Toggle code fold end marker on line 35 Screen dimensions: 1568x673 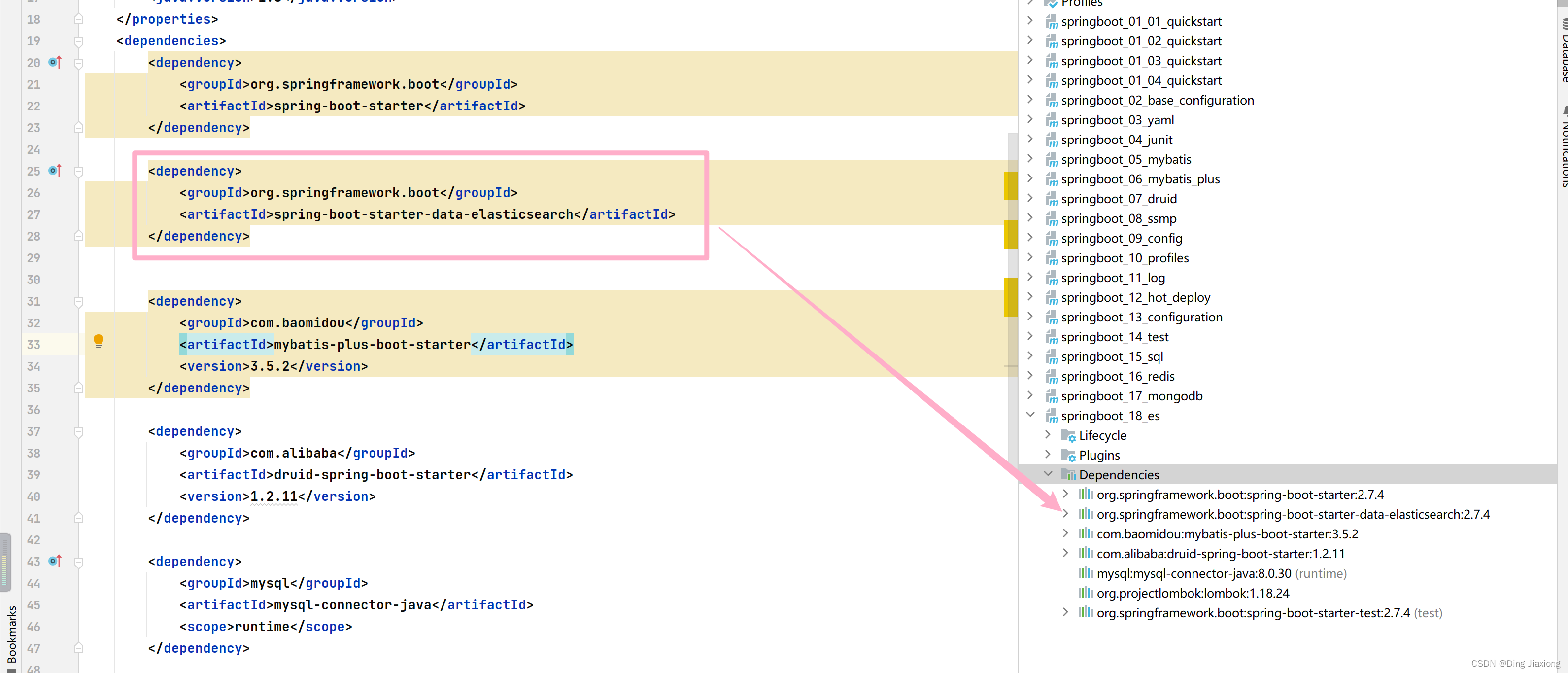pos(78,388)
